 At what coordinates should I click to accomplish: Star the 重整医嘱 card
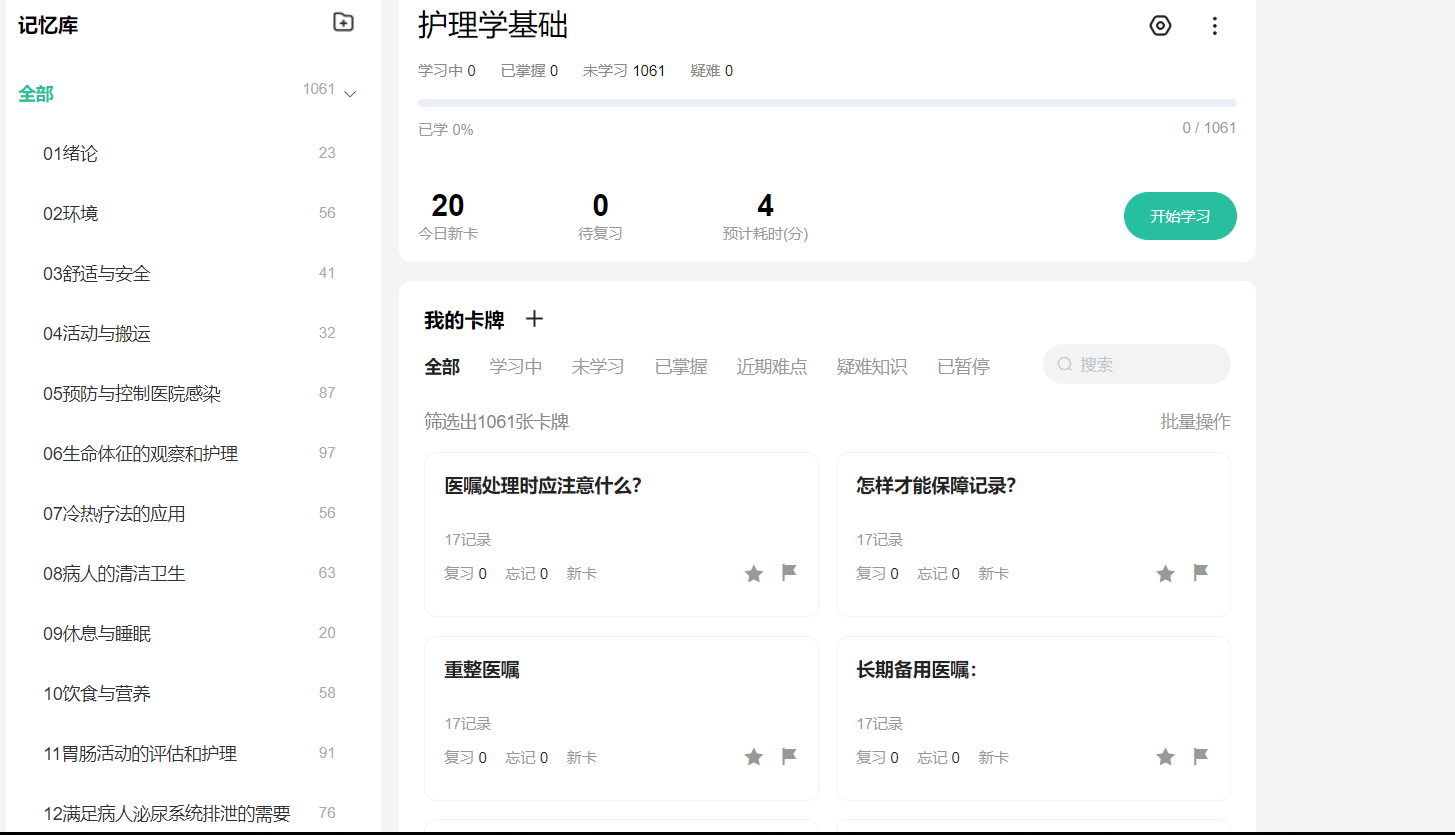754,757
